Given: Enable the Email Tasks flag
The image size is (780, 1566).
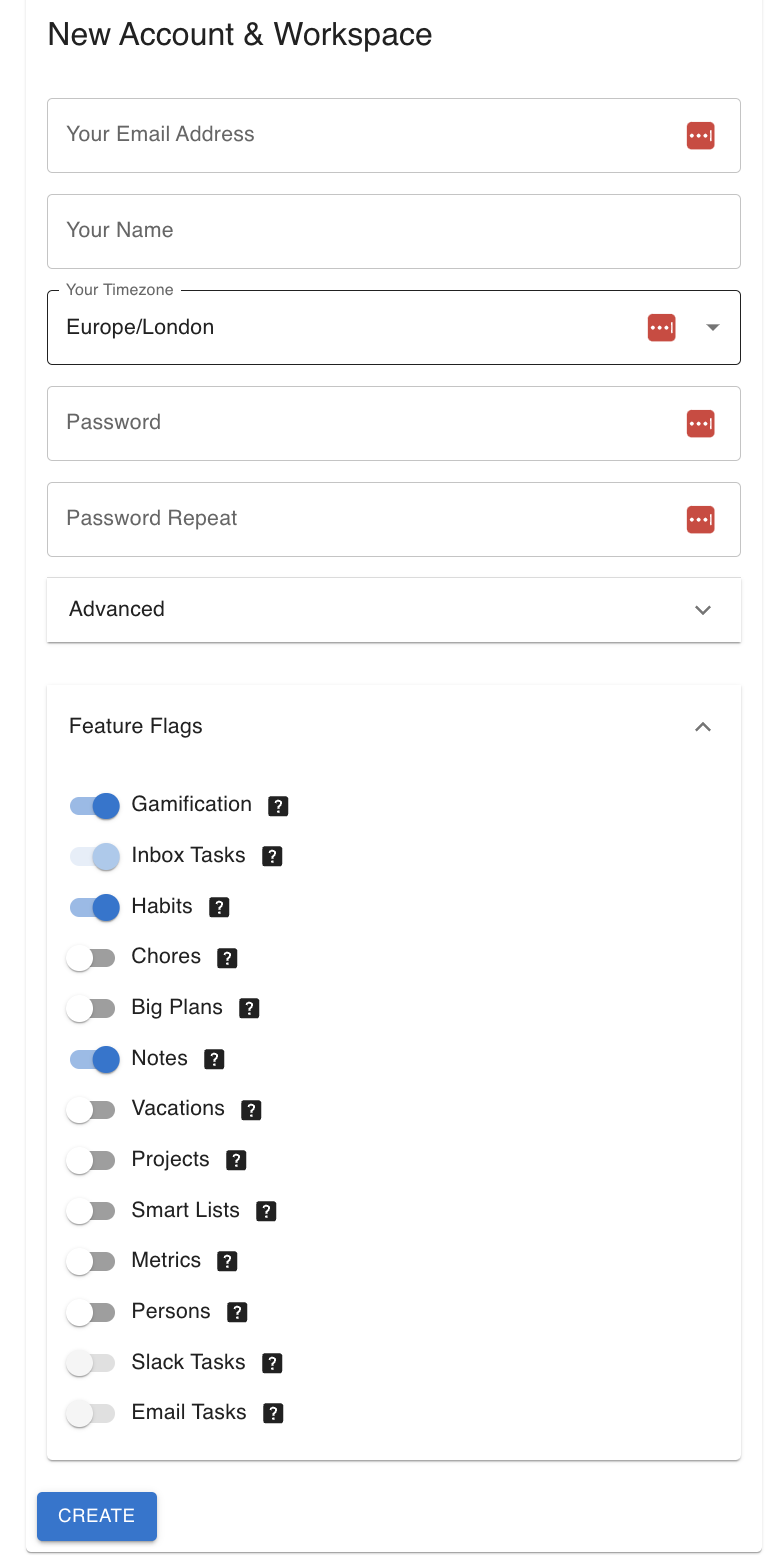Looking at the screenshot, I should pyautogui.click(x=92, y=1413).
